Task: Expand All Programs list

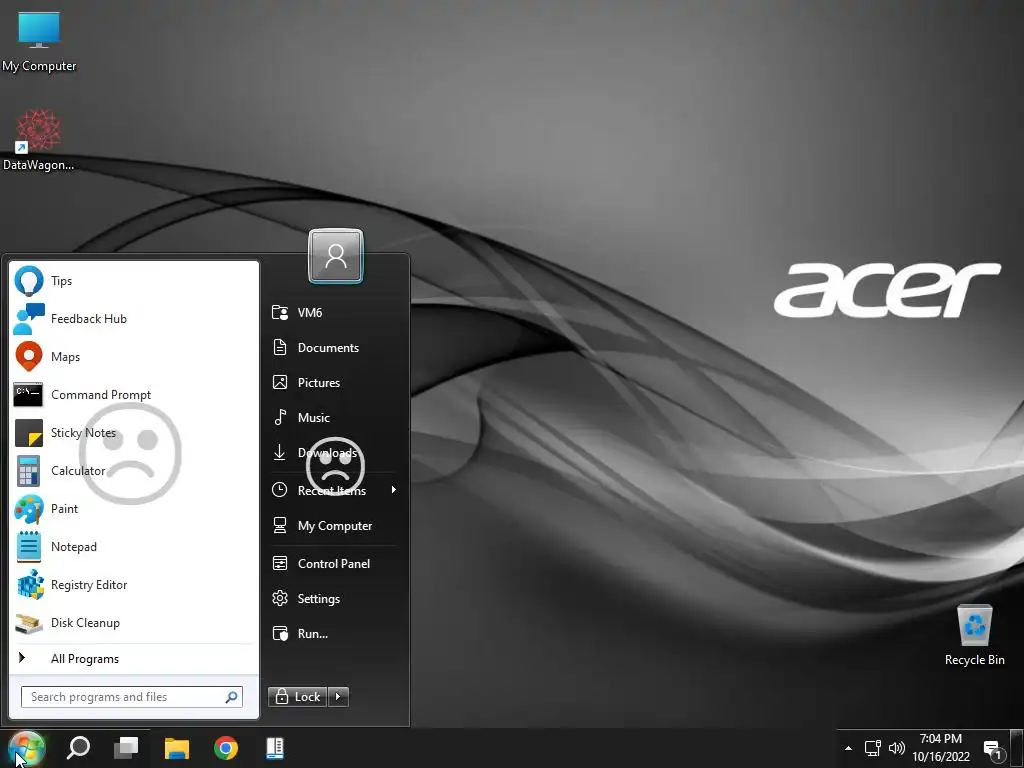Action: (133, 658)
